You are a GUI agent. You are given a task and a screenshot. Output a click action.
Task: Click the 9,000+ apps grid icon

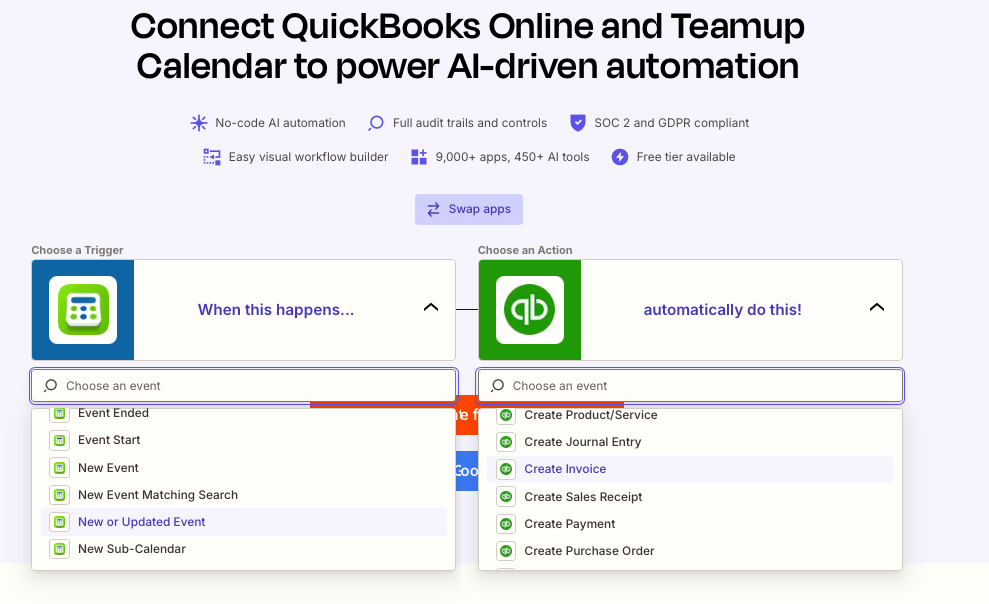(x=419, y=157)
